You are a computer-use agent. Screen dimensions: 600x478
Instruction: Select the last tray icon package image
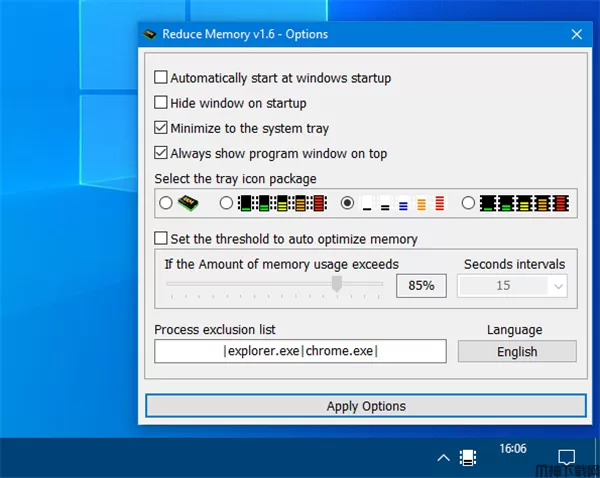tap(528, 203)
